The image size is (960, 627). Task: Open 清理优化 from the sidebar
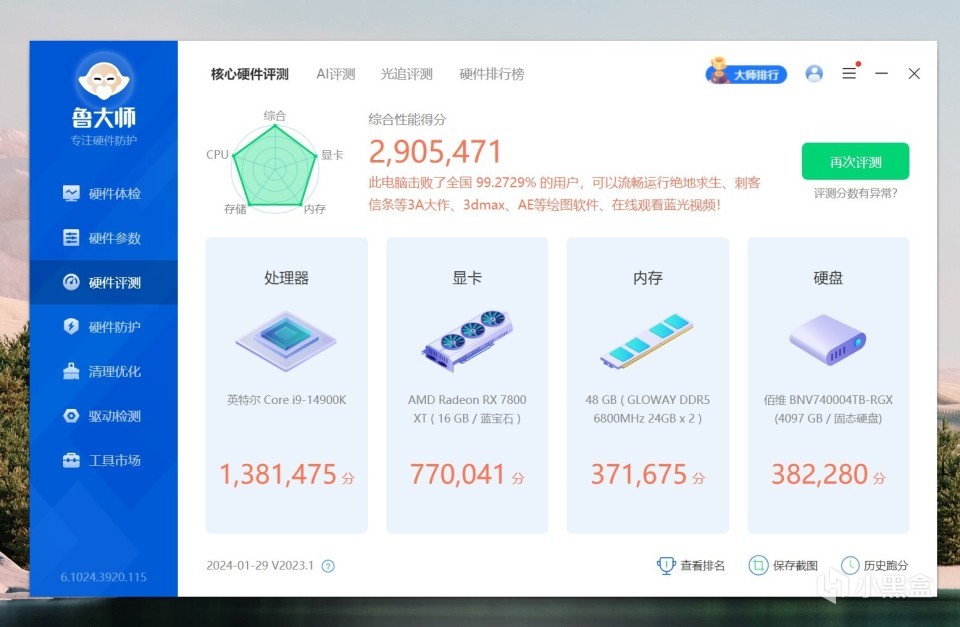[103, 371]
